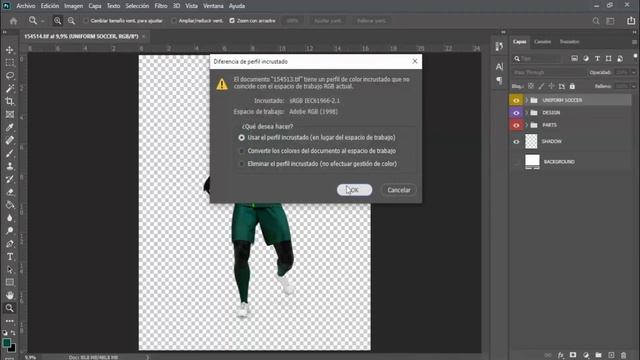Select the Brush tool
The width and height of the screenshot is (640, 360).
pyautogui.click(x=9, y=153)
